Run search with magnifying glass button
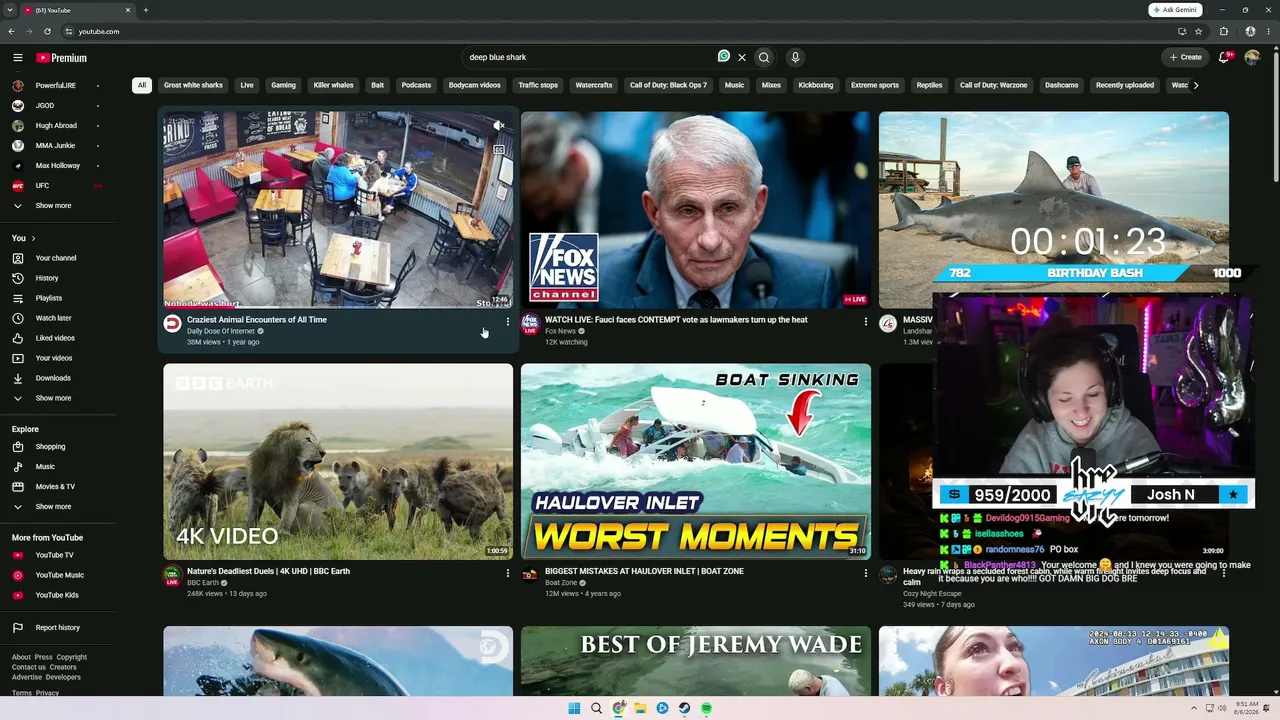 (764, 58)
